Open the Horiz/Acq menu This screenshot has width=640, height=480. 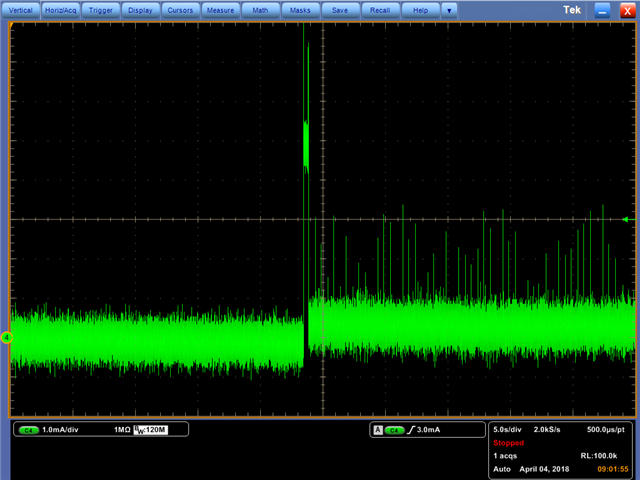point(60,10)
